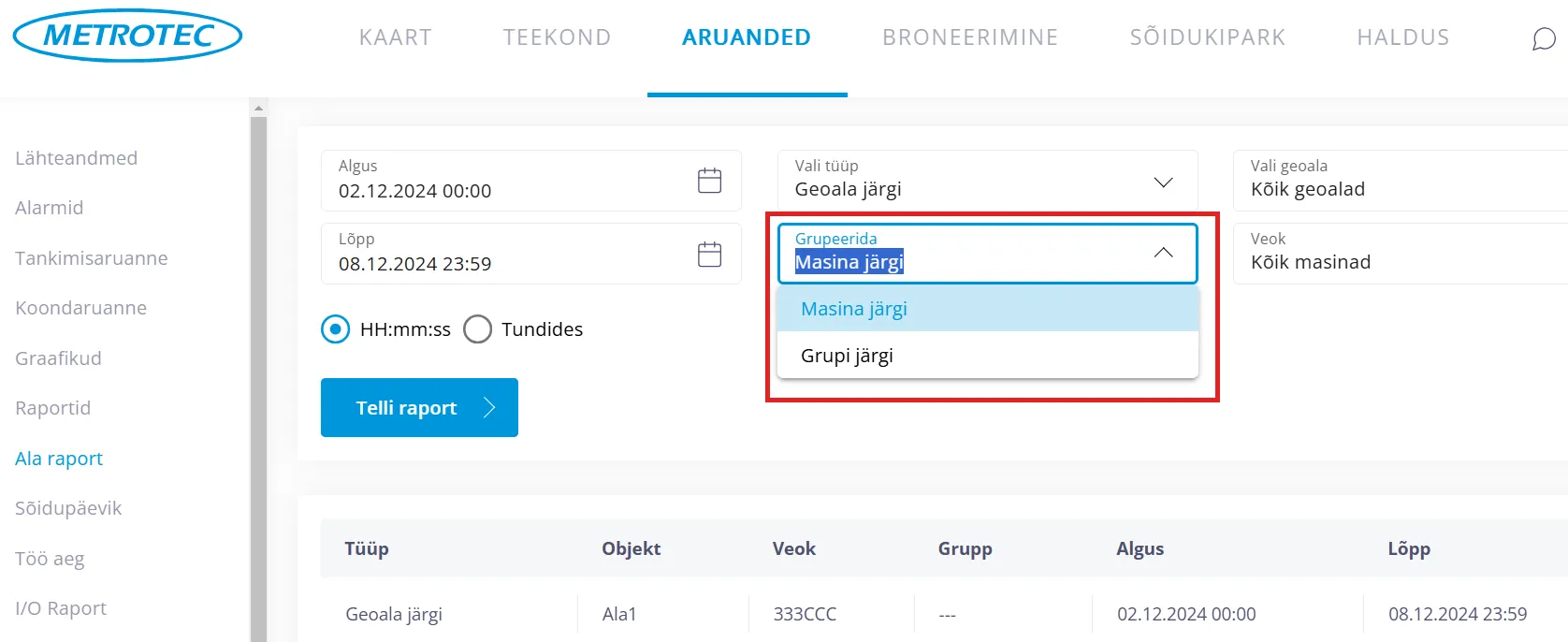Choose the Grupi järgi option
The width and height of the screenshot is (1568, 642).
[x=848, y=356]
